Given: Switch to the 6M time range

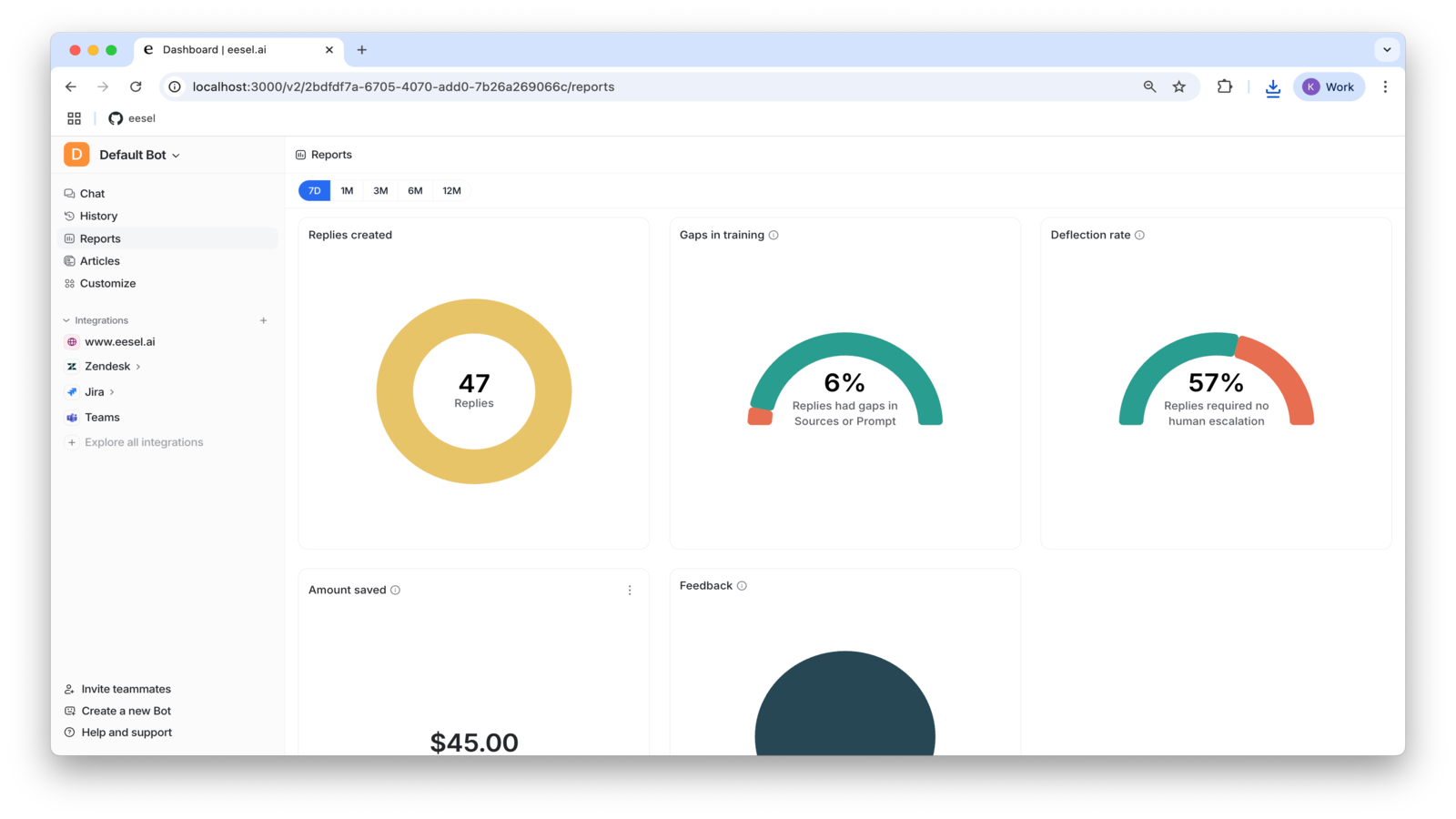Looking at the screenshot, I should (415, 190).
